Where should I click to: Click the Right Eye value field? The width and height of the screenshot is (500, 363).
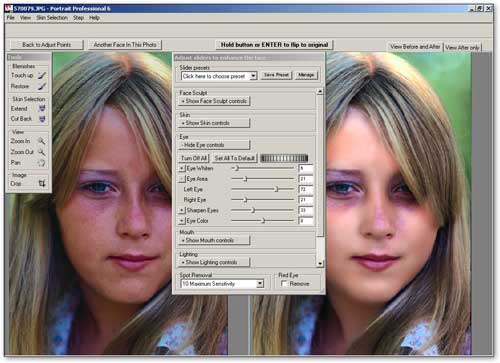click(306, 200)
